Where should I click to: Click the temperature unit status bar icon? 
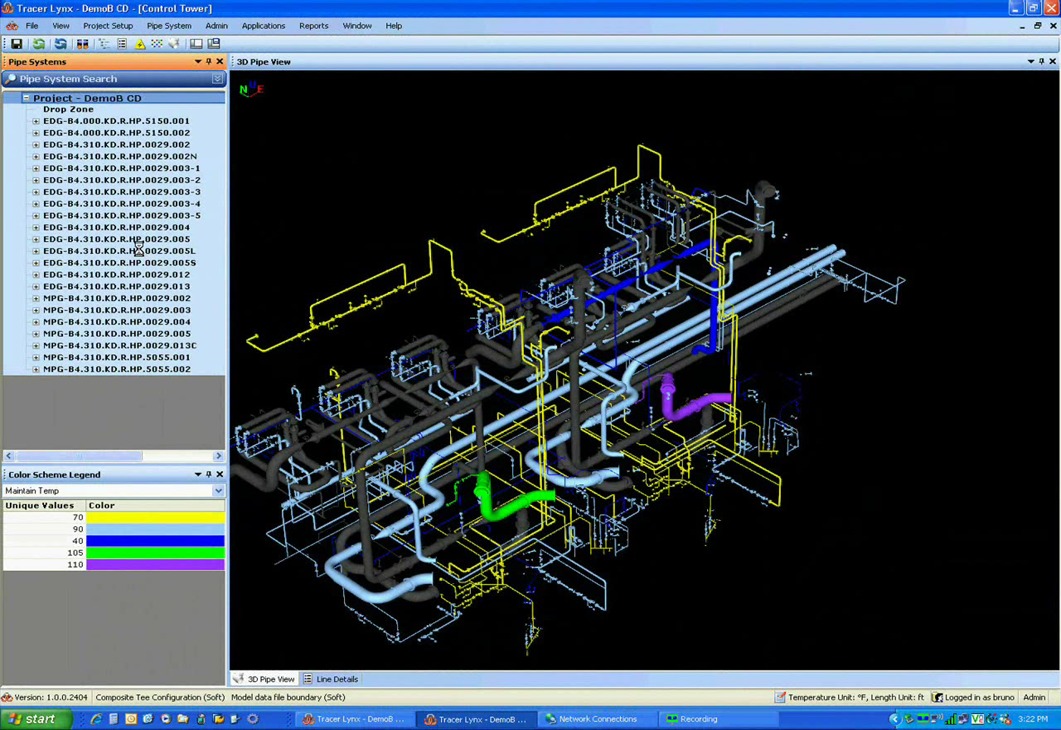[x=780, y=697]
